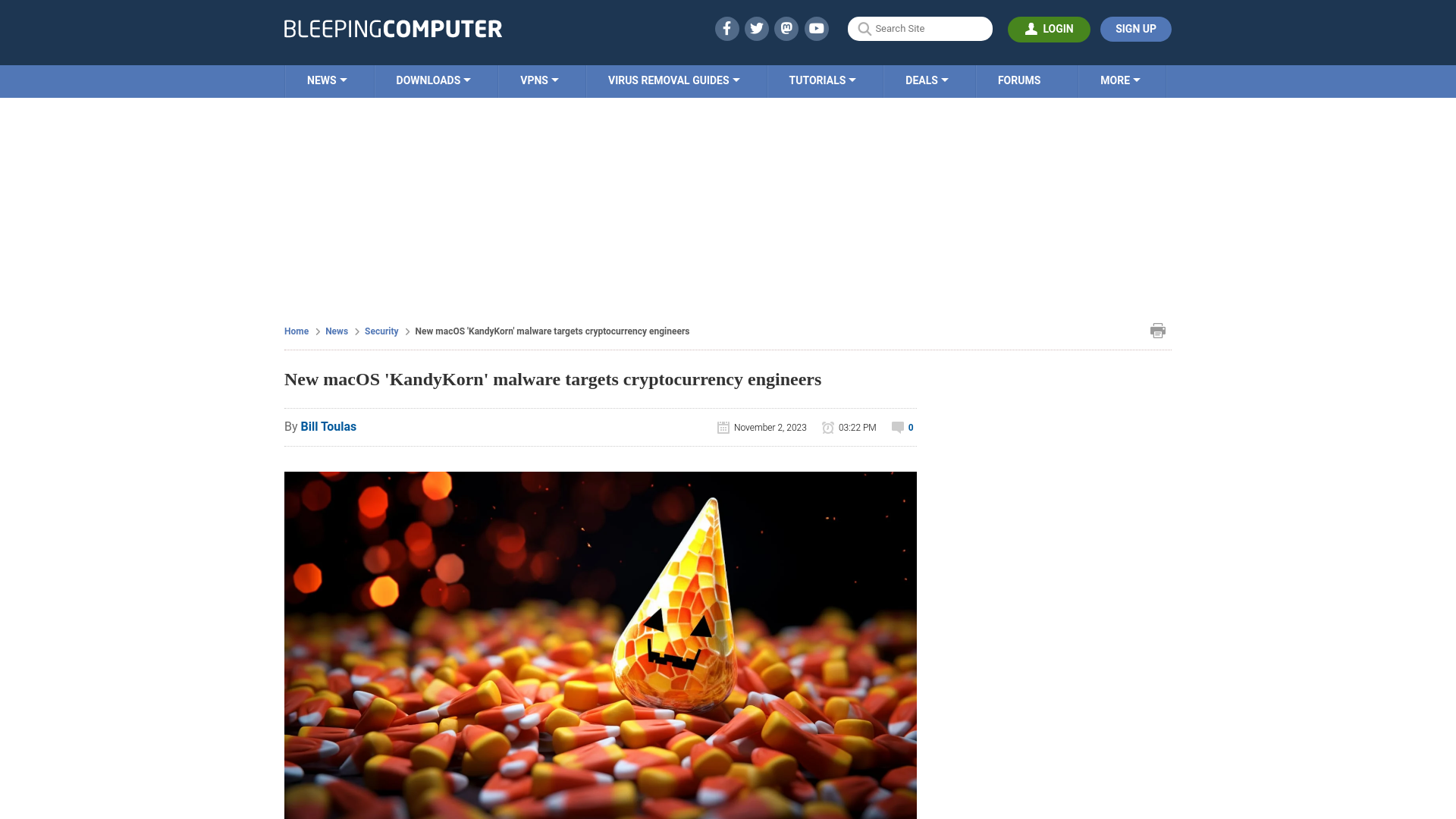Click SIGN UP button
Image resolution: width=1456 pixels, height=819 pixels.
click(x=1136, y=29)
